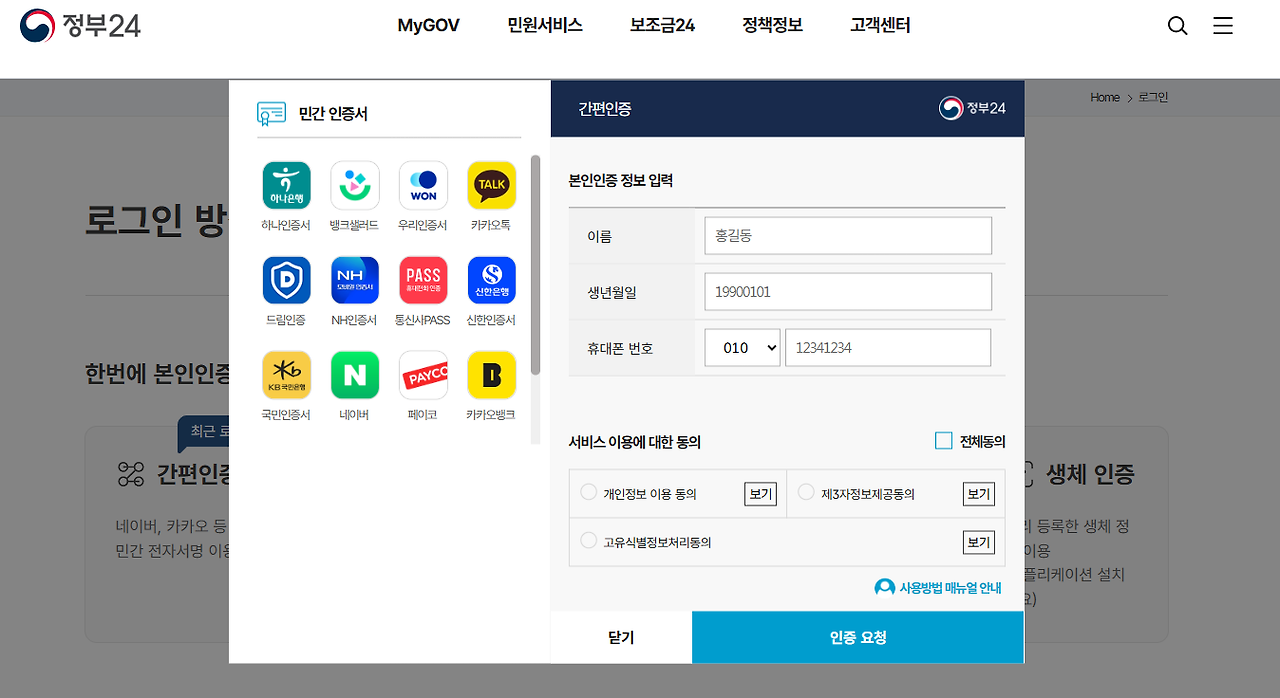This screenshot has width=1280, height=698.
Task: Click the 정부24 logo in the header
Action: [x=81, y=26]
